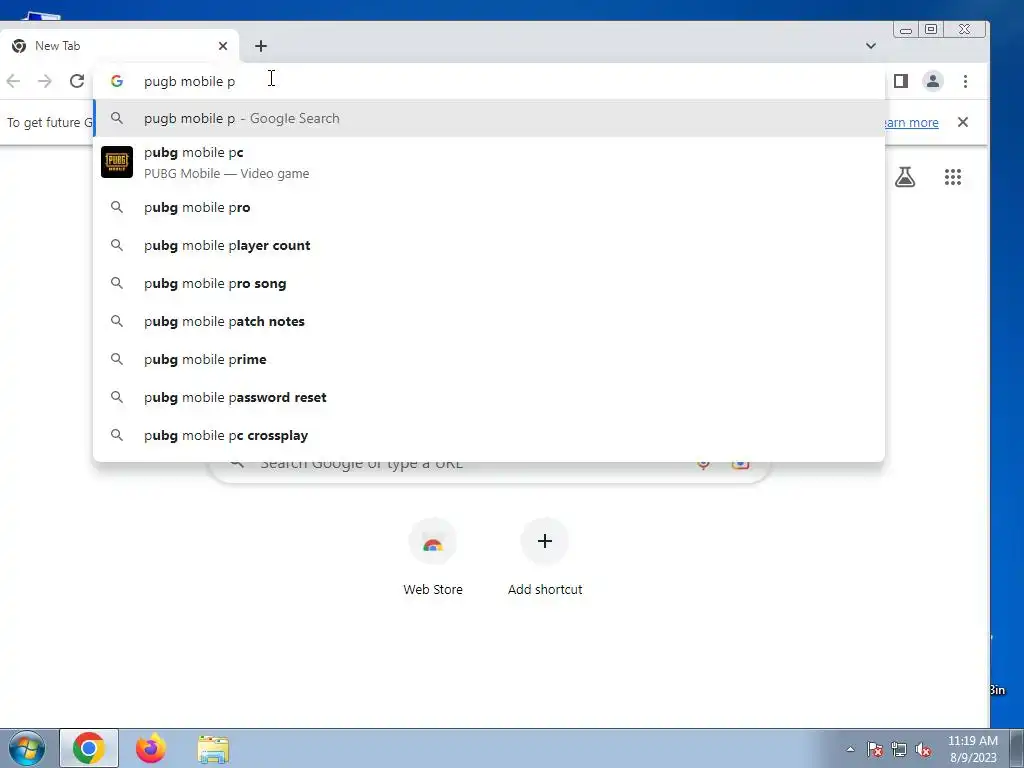
Task: Click the Add shortcut button
Action: pos(545,557)
